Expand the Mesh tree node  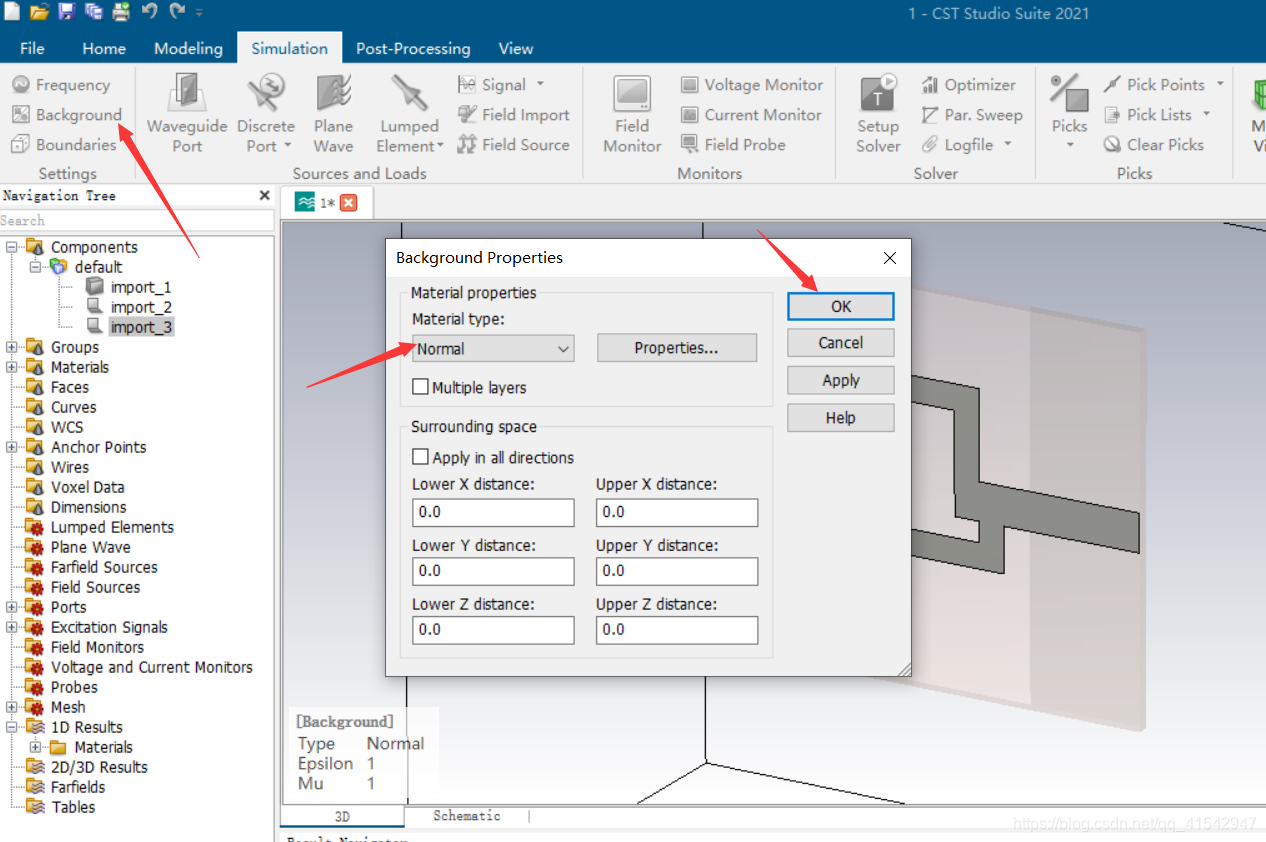click(x=12, y=707)
